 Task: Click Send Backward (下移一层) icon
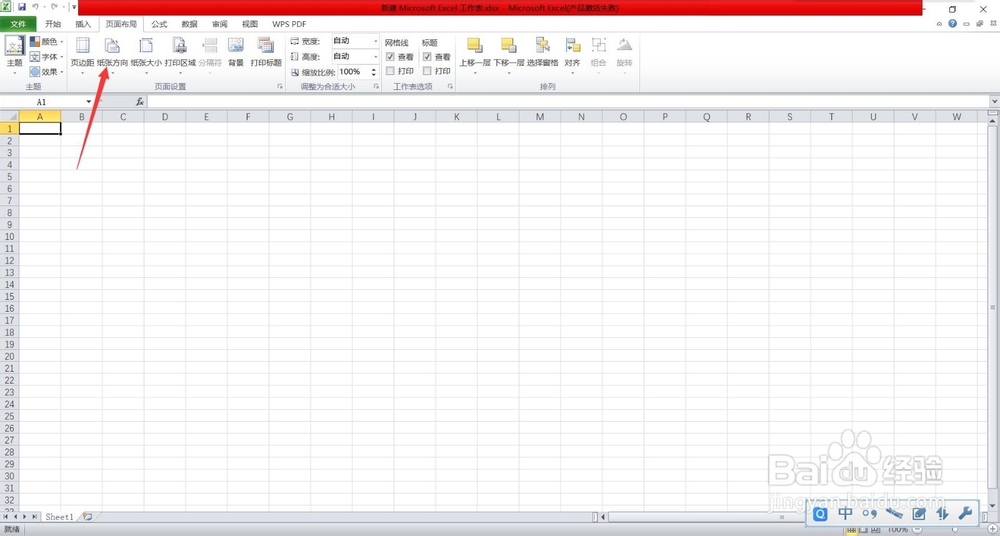[x=508, y=45]
